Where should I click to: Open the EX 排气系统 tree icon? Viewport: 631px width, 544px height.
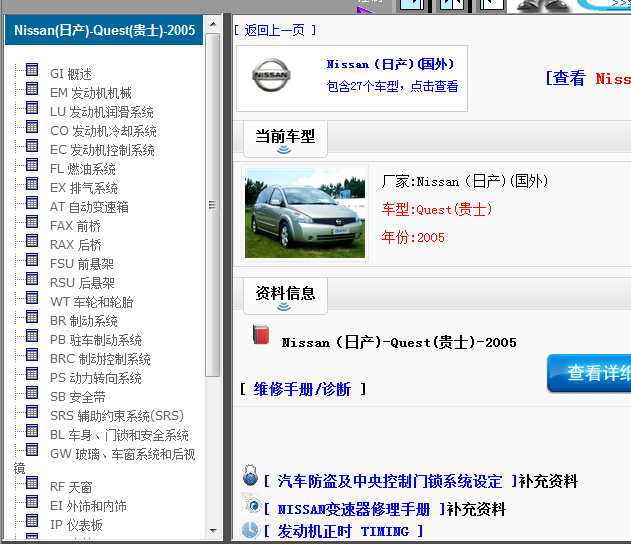coord(32,184)
